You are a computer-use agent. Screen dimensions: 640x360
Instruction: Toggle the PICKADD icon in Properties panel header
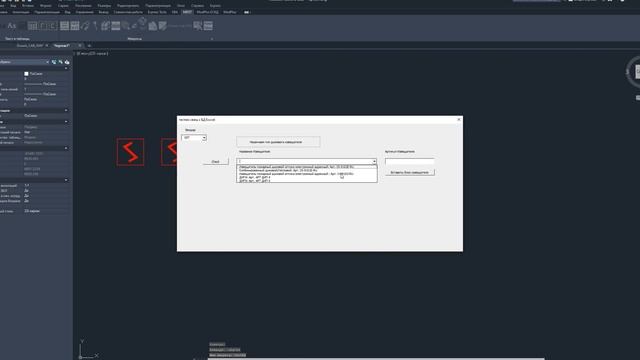point(54,62)
